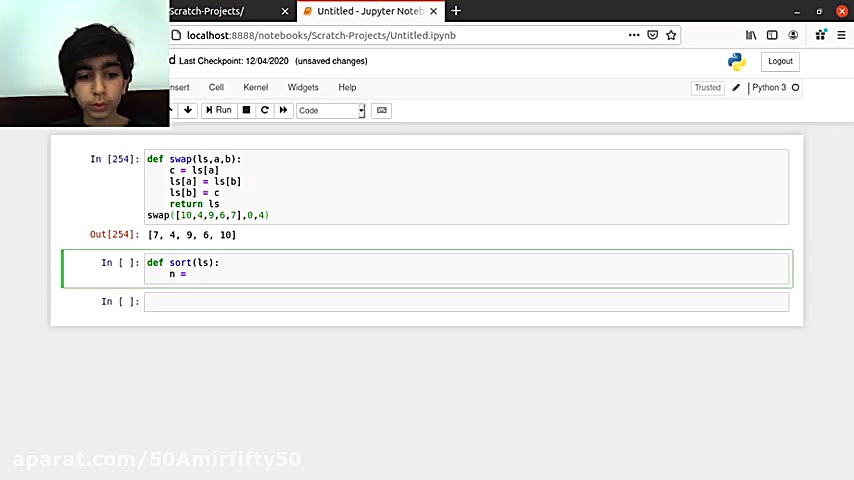
Task: Open the Firefox account icon
Action: 793,35
